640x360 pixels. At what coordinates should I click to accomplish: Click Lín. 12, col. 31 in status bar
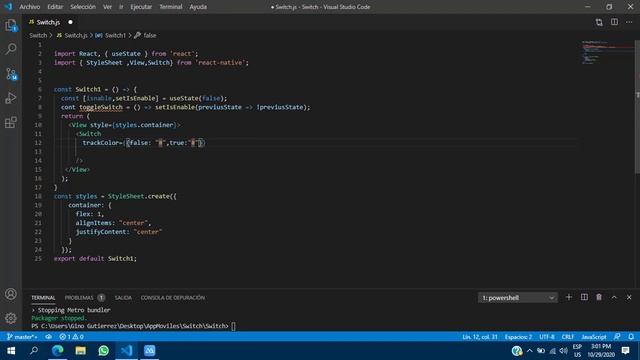point(480,337)
